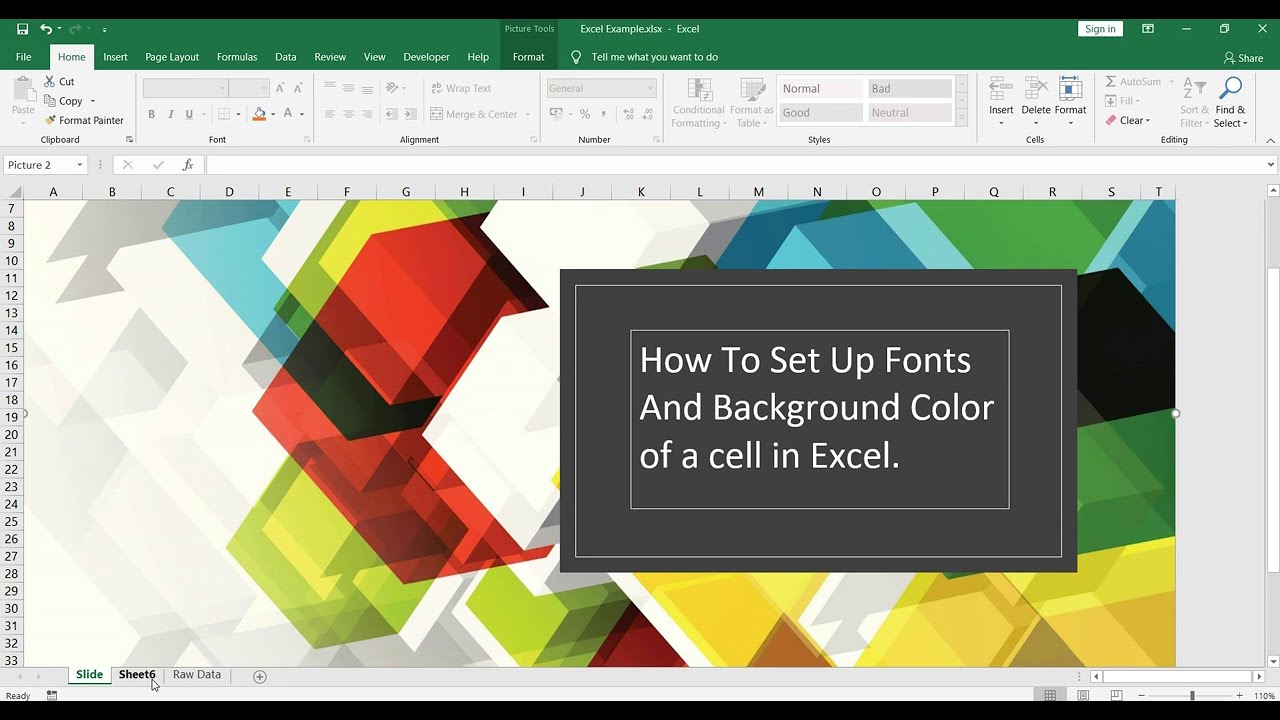The height and width of the screenshot is (720, 1280).
Task: Open the Format cells menu
Action: coord(1070,102)
